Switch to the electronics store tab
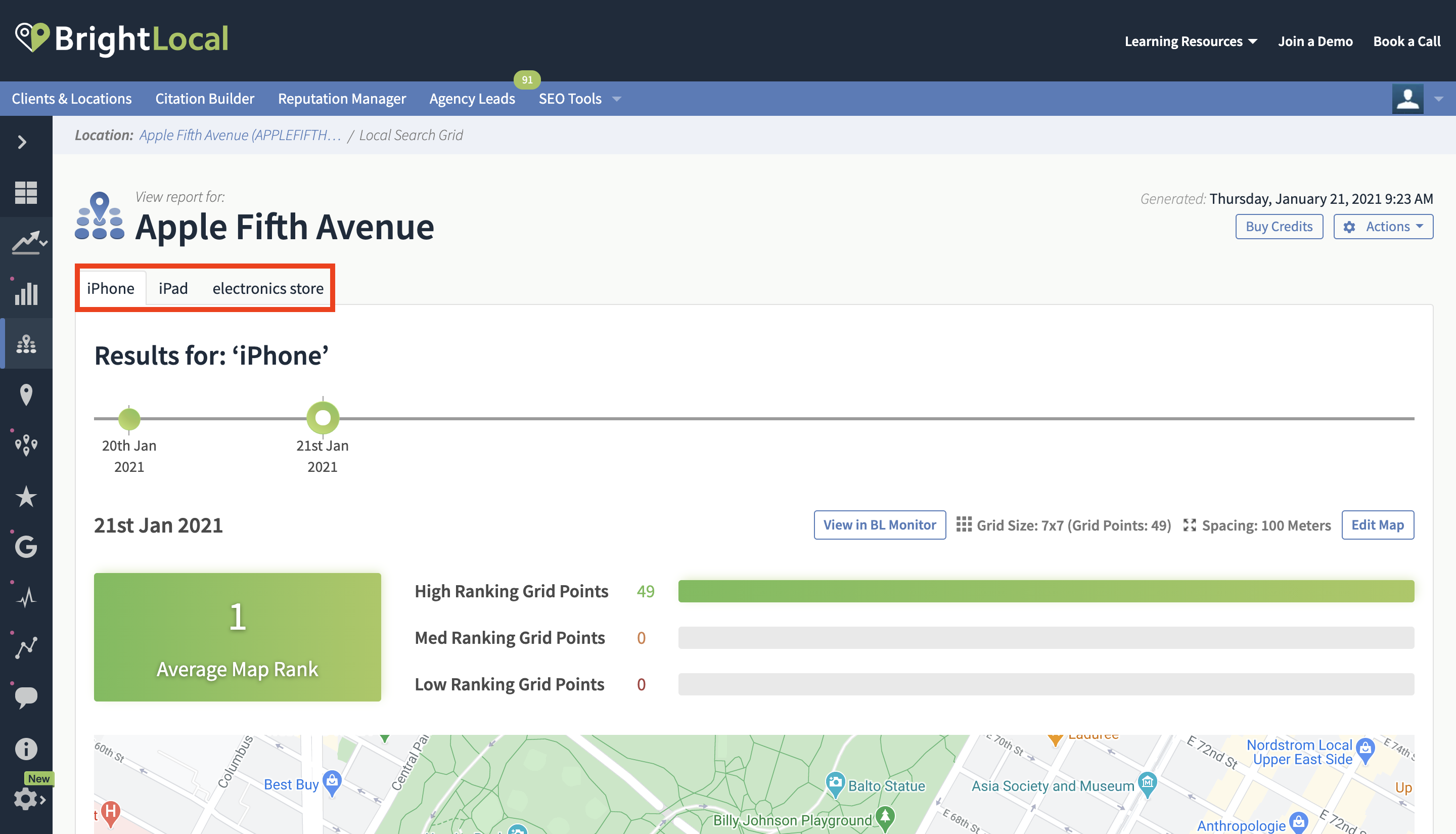The image size is (1456, 834). coord(268,288)
